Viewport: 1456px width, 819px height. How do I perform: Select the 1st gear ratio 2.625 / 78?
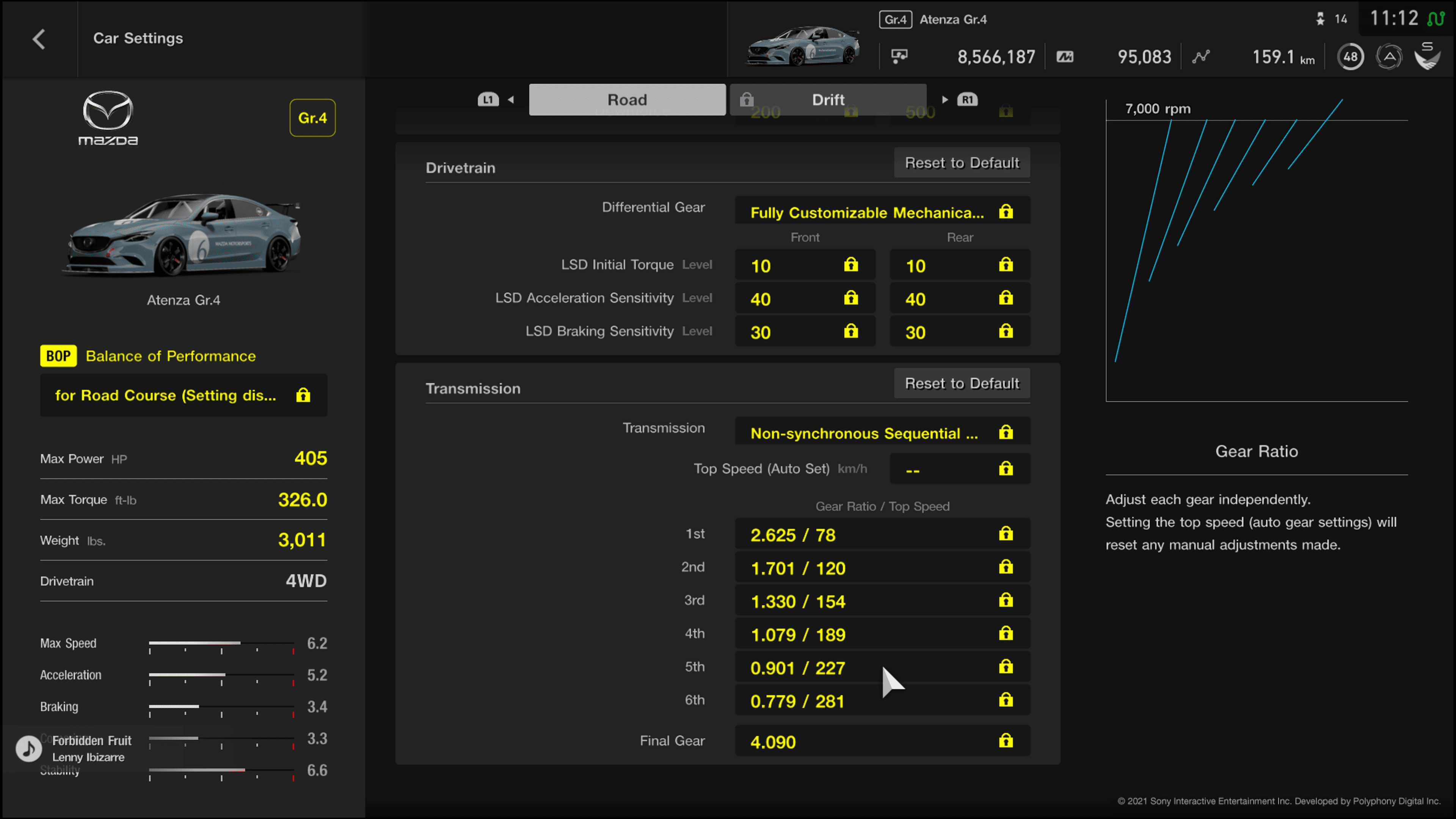(x=882, y=534)
